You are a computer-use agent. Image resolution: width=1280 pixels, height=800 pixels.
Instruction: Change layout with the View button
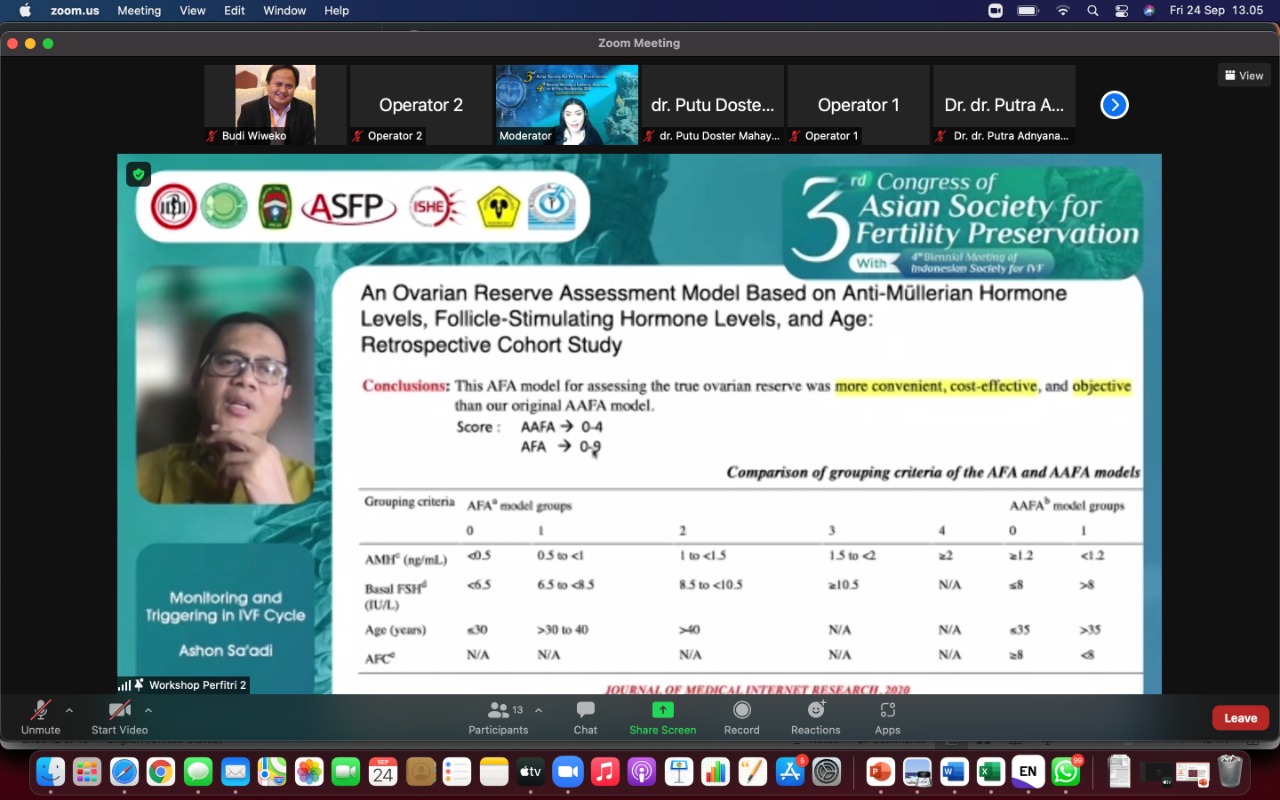pos(1243,75)
